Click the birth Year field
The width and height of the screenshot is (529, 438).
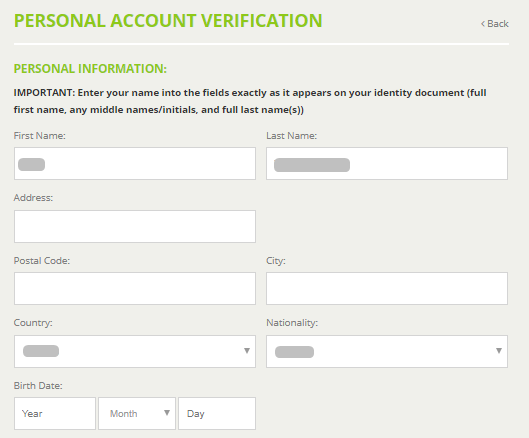(x=55, y=413)
